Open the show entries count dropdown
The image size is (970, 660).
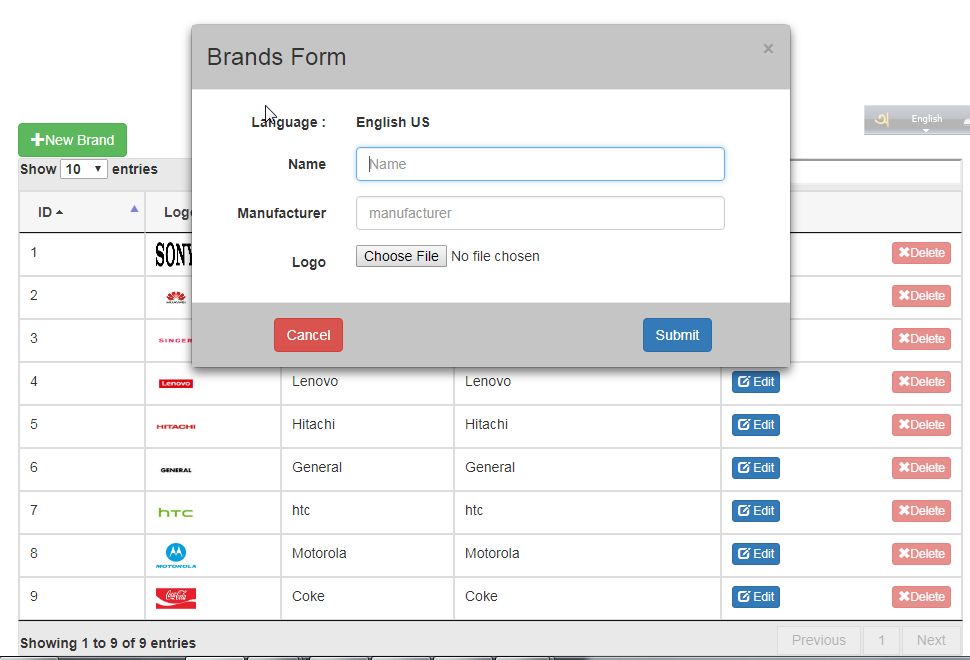pyautogui.click(x=84, y=169)
